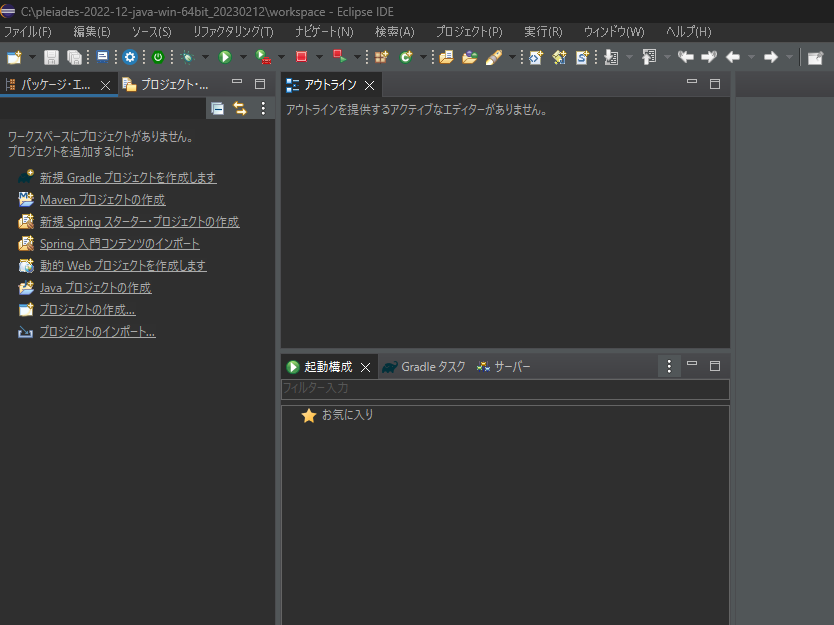This screenshot has width=834, height=625.
Task: Start a Debug session with the bug icon
Action: tap(186, 57)
